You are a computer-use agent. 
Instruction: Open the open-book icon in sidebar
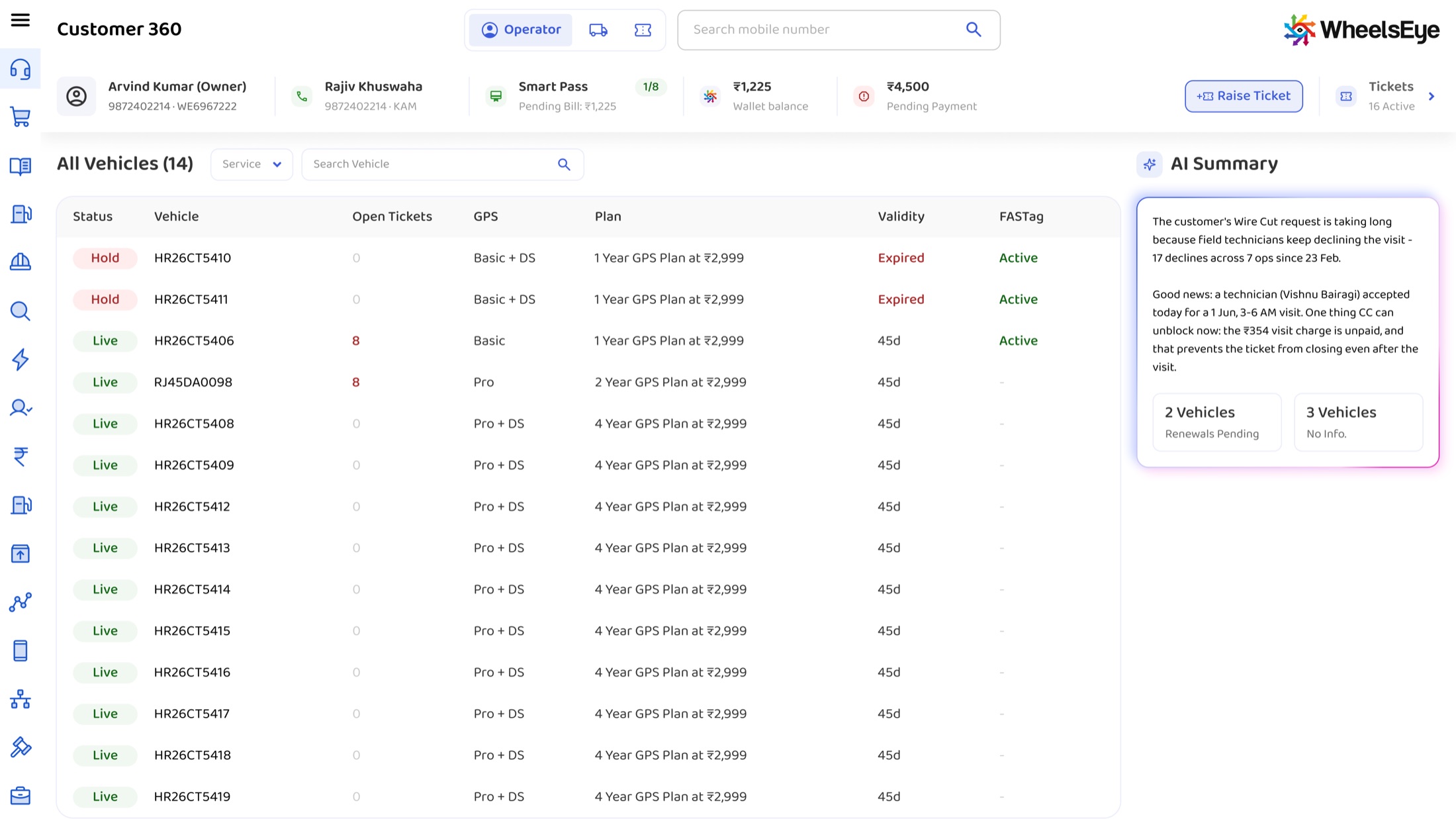tap(21, 166)
